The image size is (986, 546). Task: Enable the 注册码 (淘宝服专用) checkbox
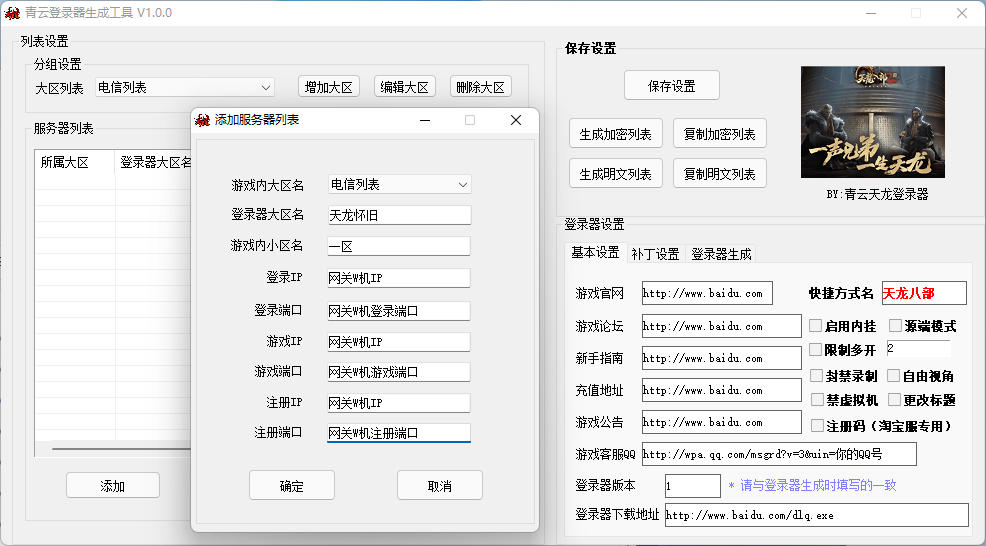816,426
